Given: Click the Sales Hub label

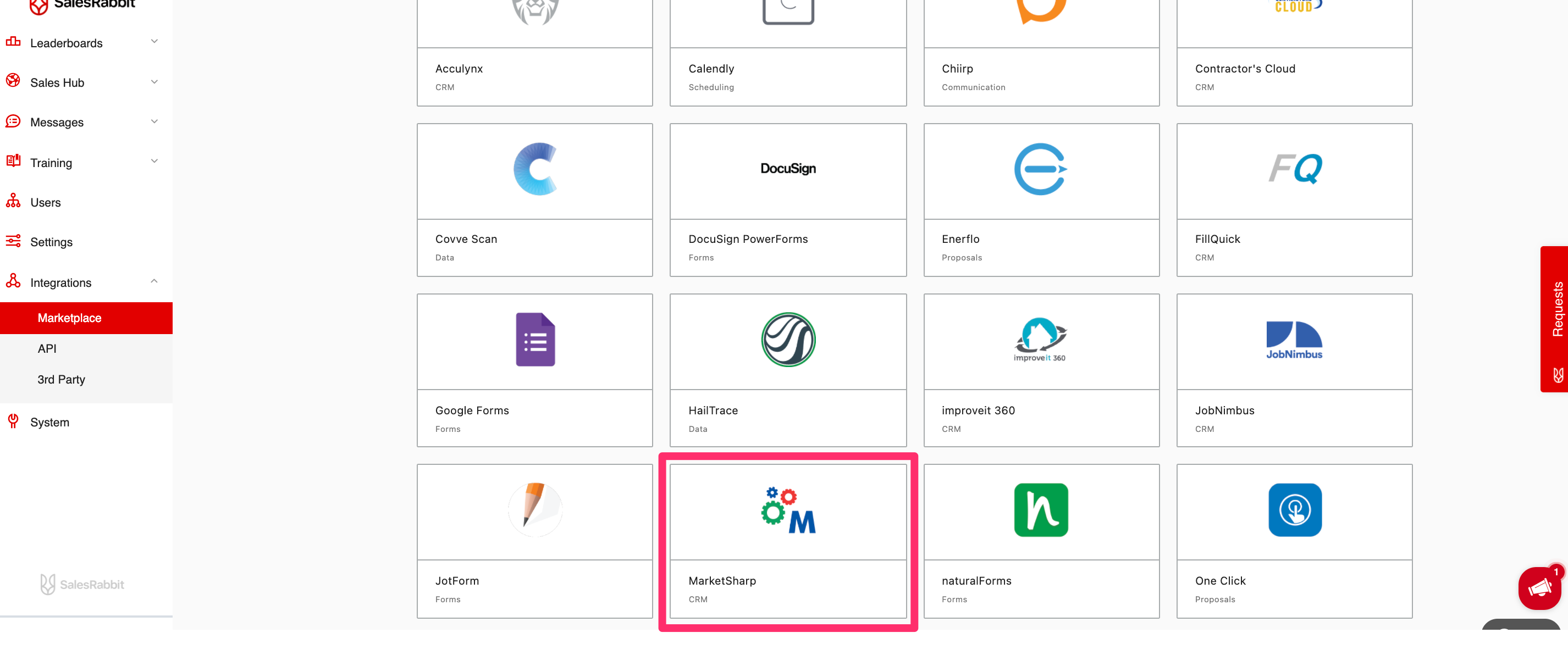Looking at the screenshot, I should click(x=57, y=83).
